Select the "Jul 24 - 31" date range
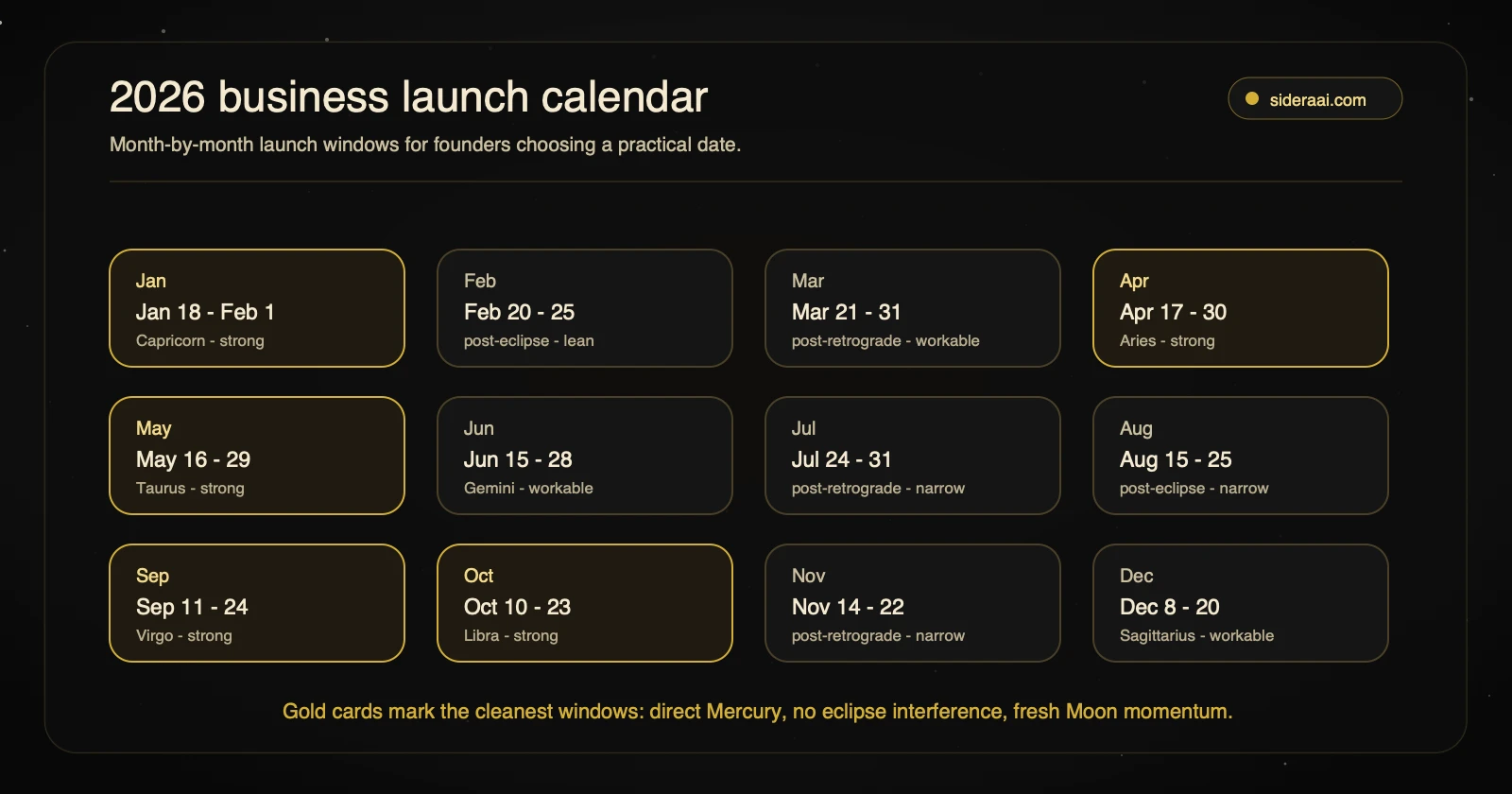This screenshot has height=794, width=1512. [842, 459]
